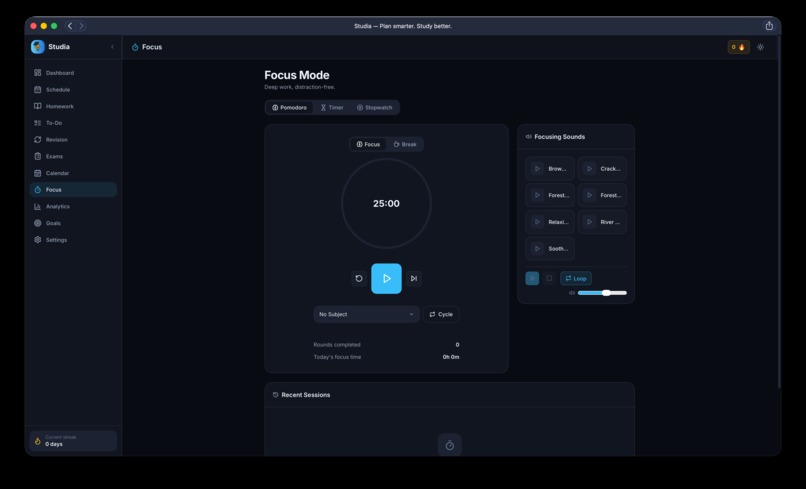The image size is (806, 489).
Task: Click the streak flame counter badge
Action: (738, 47)
